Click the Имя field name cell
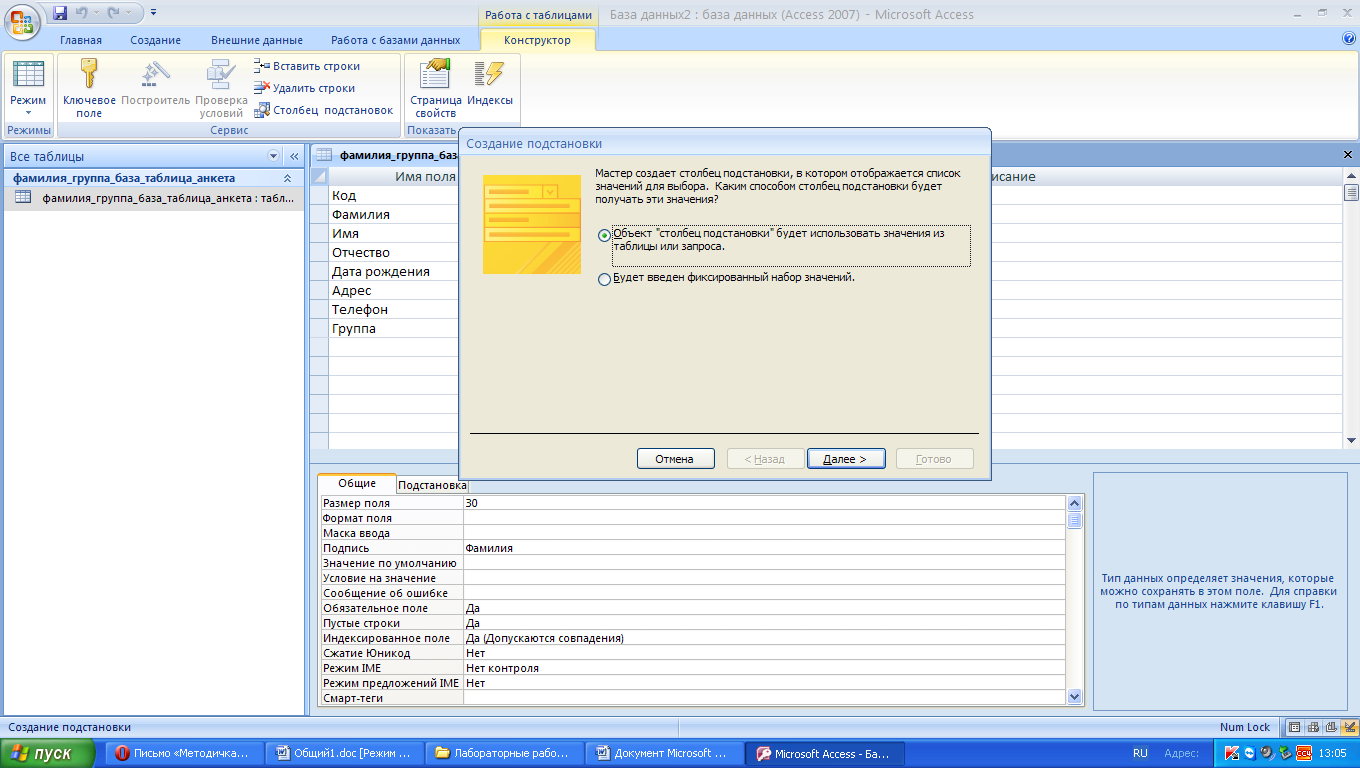The width and height of the screenshot is (1360, 768). pyautogui.click(x=393, y=234)
